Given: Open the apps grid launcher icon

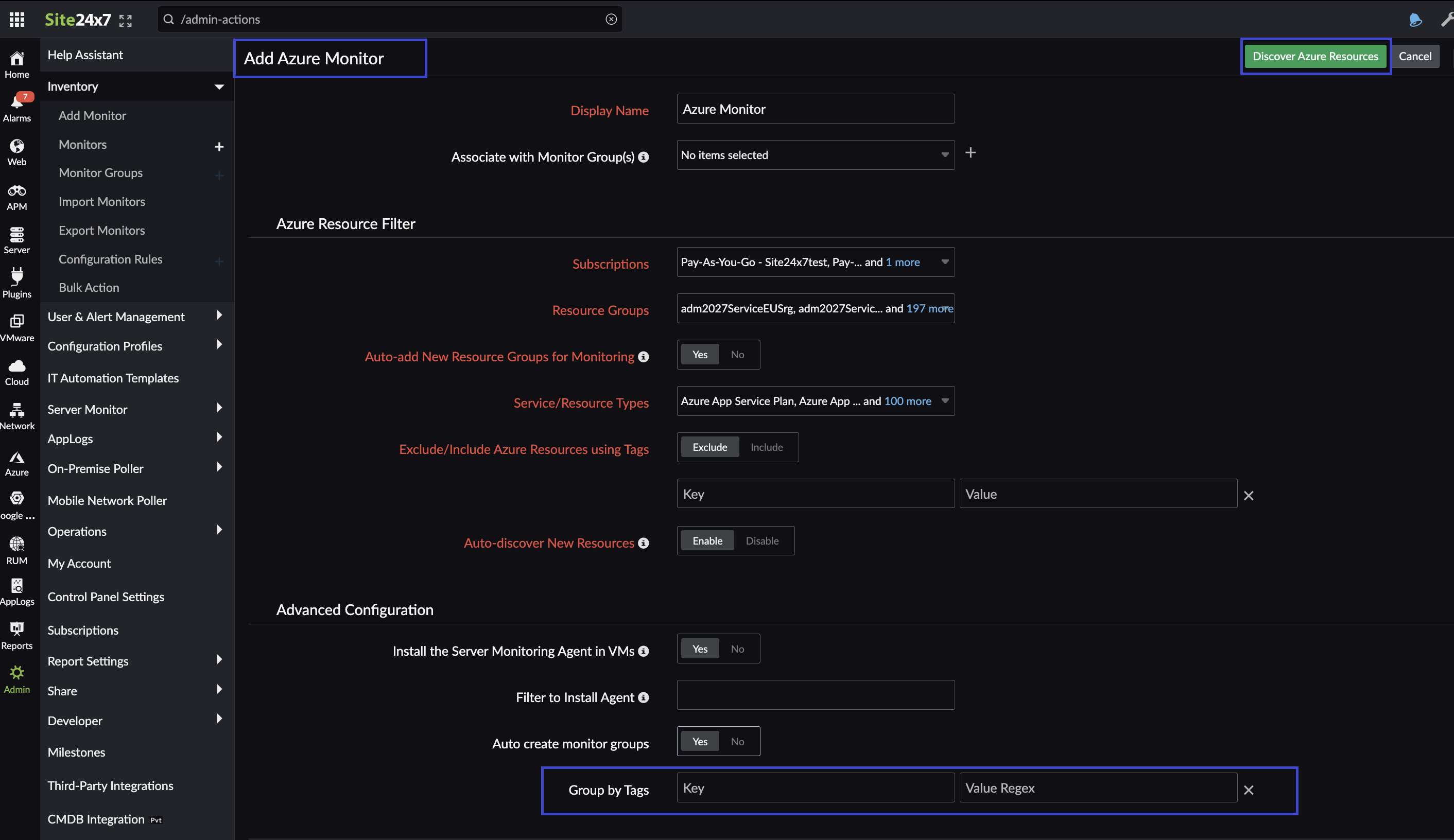Looking at the screenshot, I should pos(18,20).
